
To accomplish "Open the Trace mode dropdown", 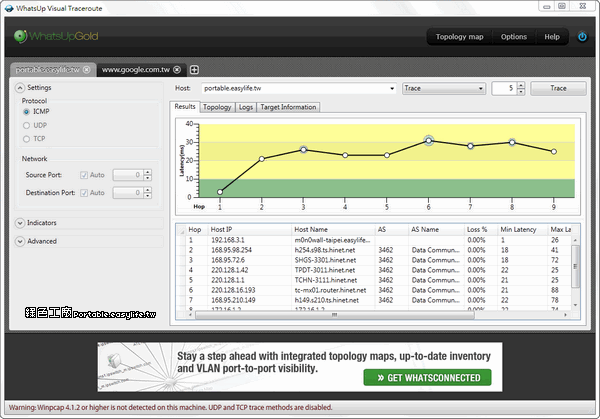I will click(444, 88).
